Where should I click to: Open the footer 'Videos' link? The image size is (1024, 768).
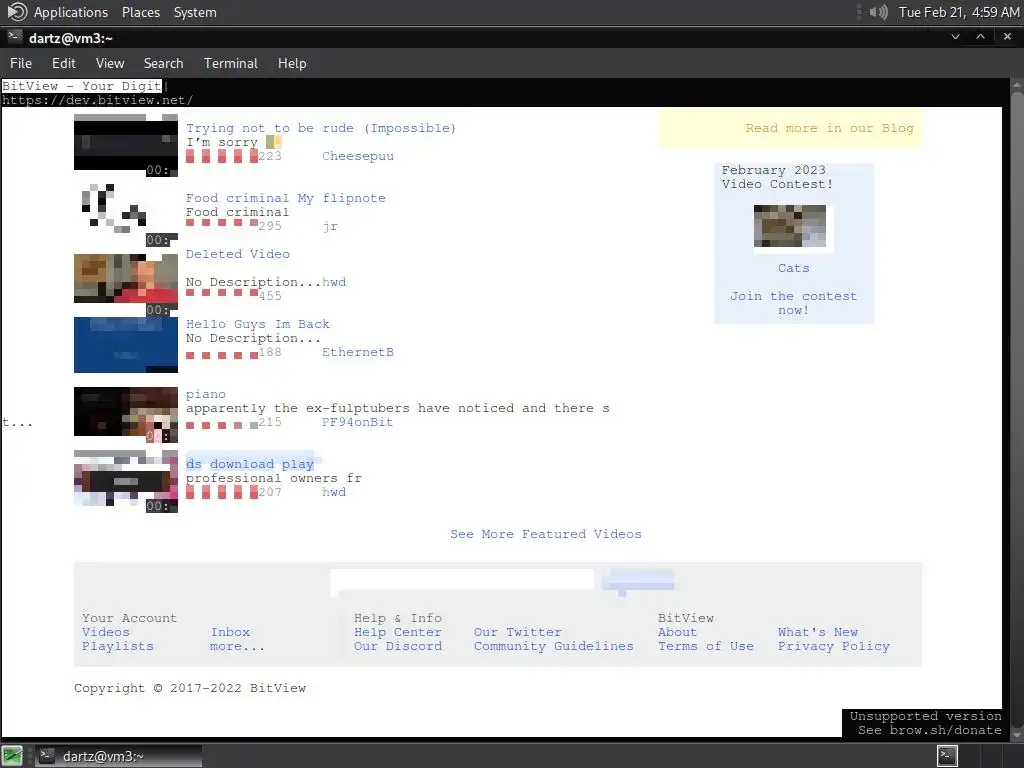pos(106,632)
